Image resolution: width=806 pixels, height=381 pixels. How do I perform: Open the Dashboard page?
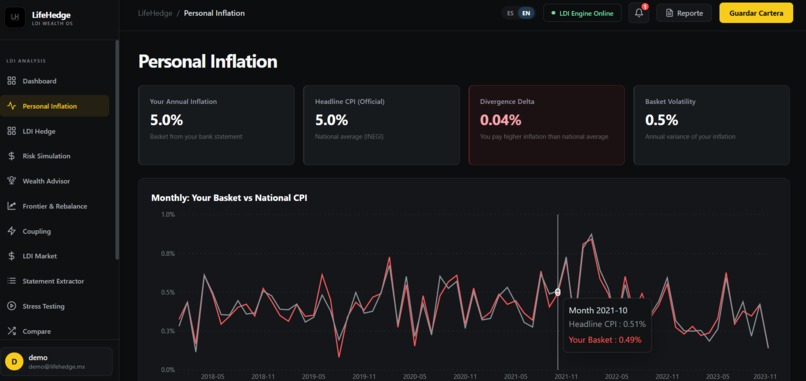coord(54,81)
